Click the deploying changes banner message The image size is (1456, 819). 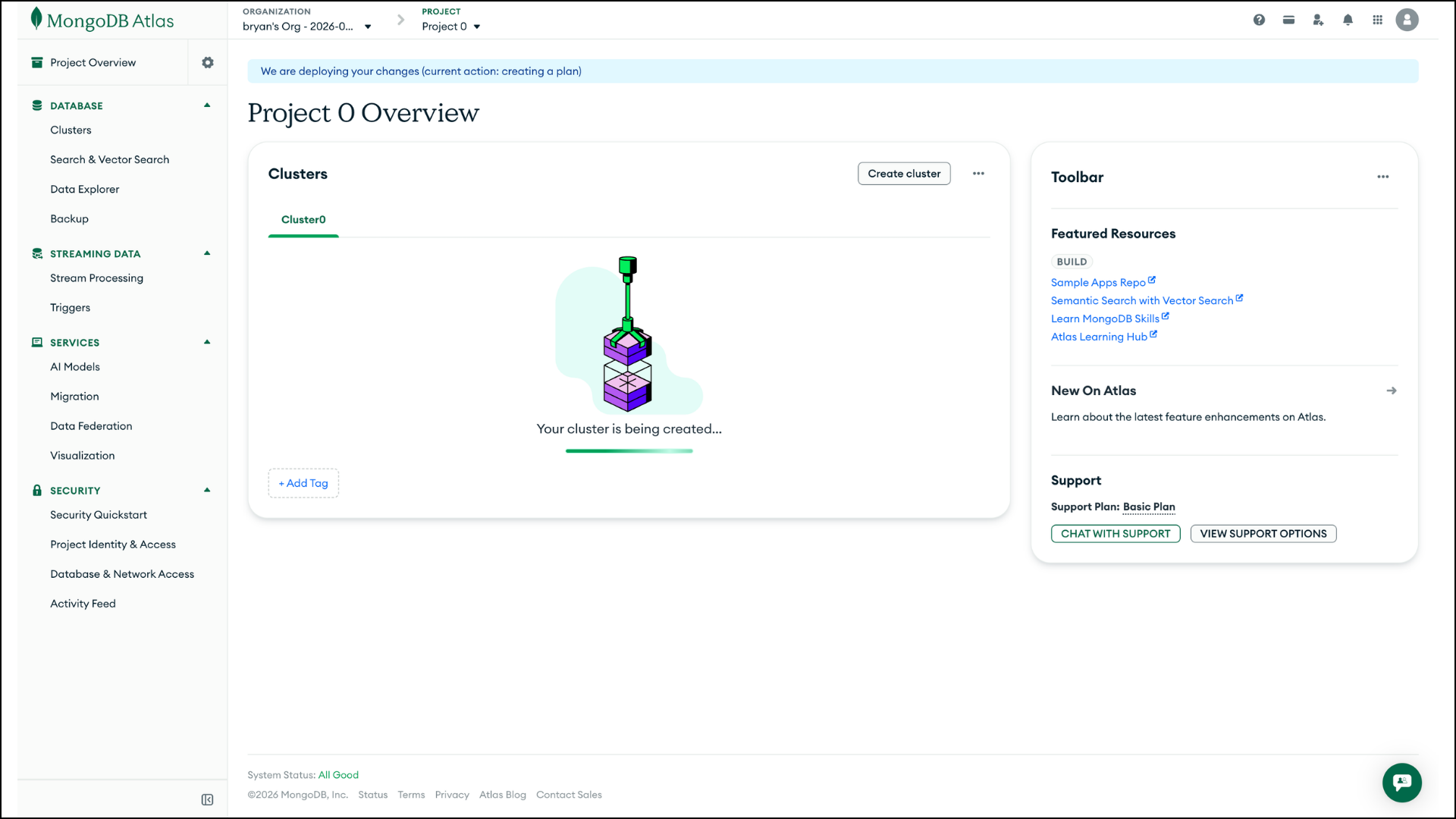pos(421,71)
